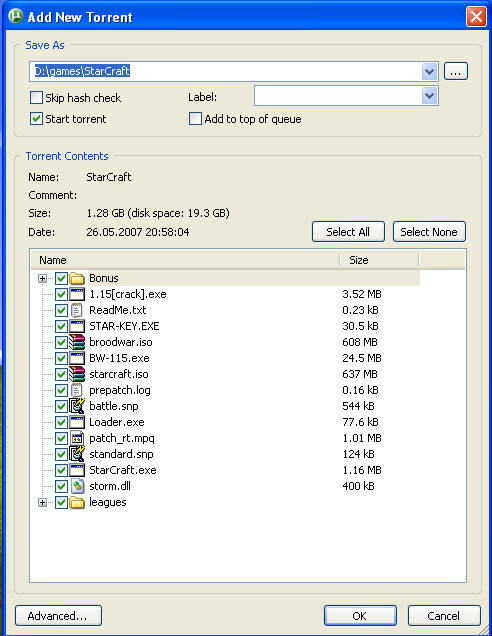492x636 pixels.
Task: Click the standard.snp file icon
Action: 77,454
